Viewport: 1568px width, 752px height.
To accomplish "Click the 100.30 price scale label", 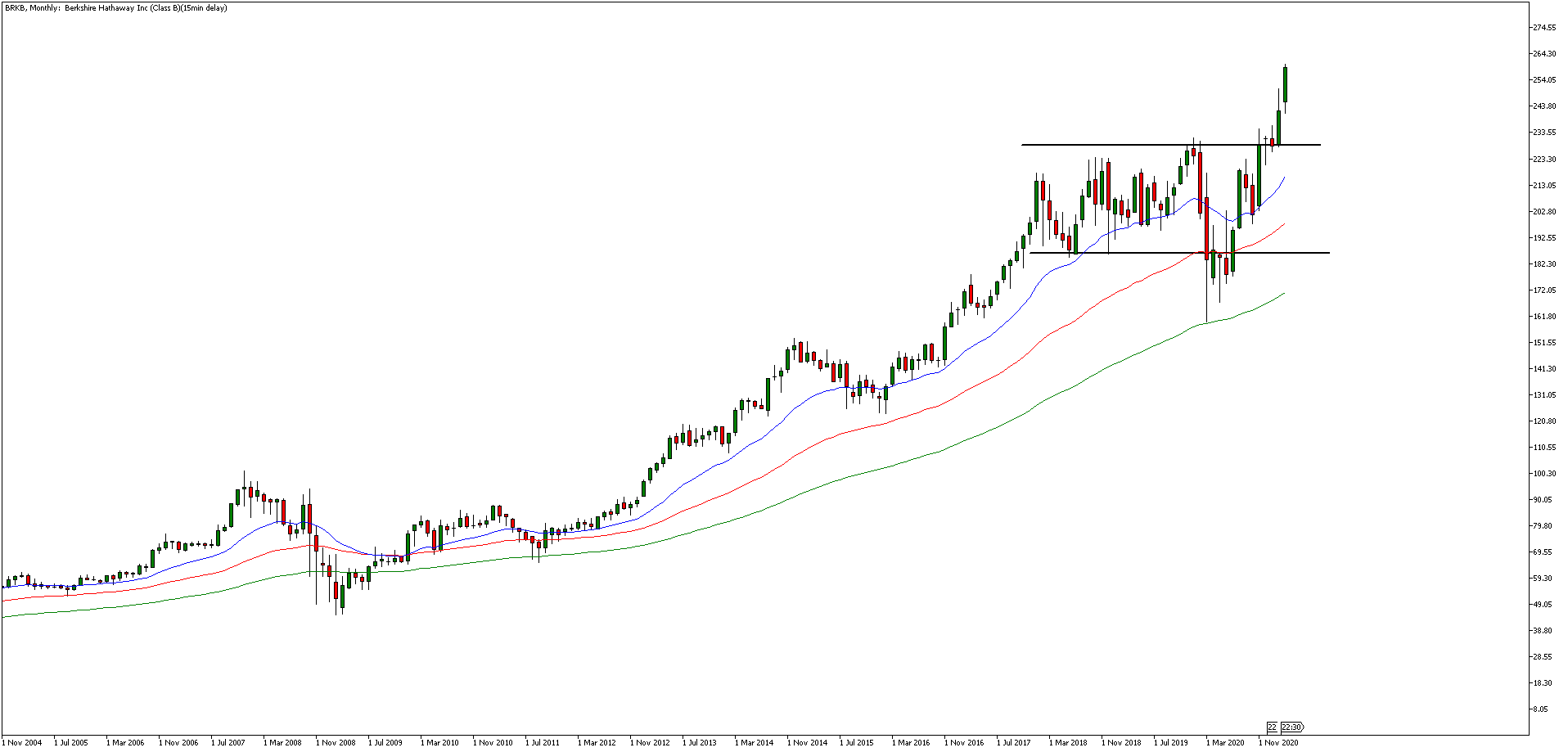I will pos(1544,474).
